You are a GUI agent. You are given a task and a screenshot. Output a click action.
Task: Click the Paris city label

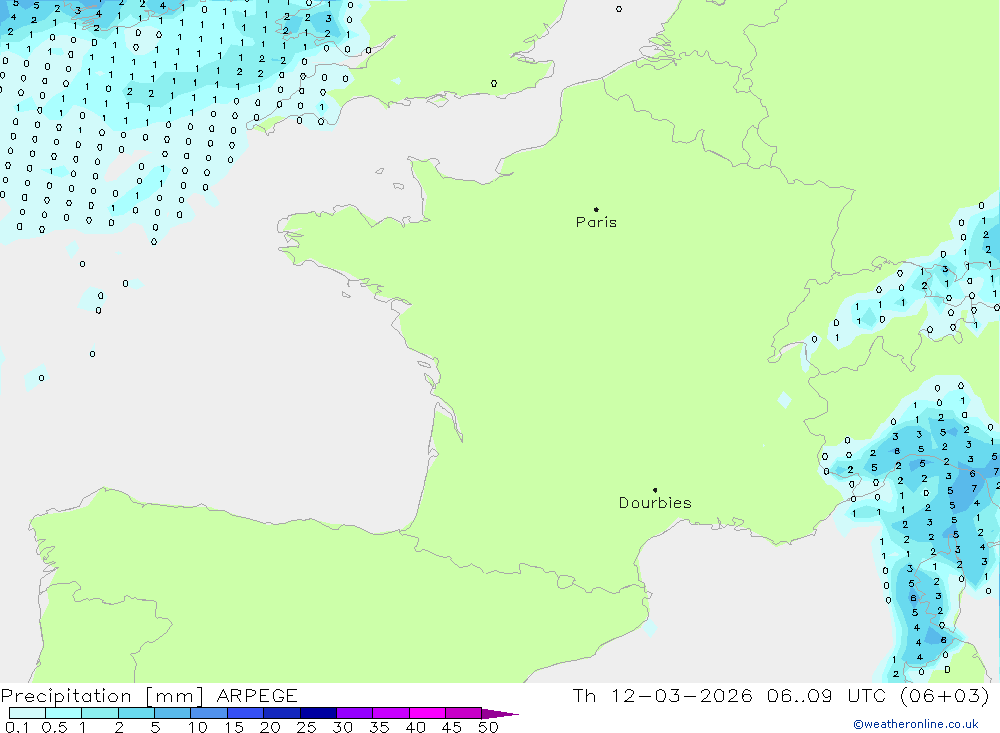[x=596, y=222]
